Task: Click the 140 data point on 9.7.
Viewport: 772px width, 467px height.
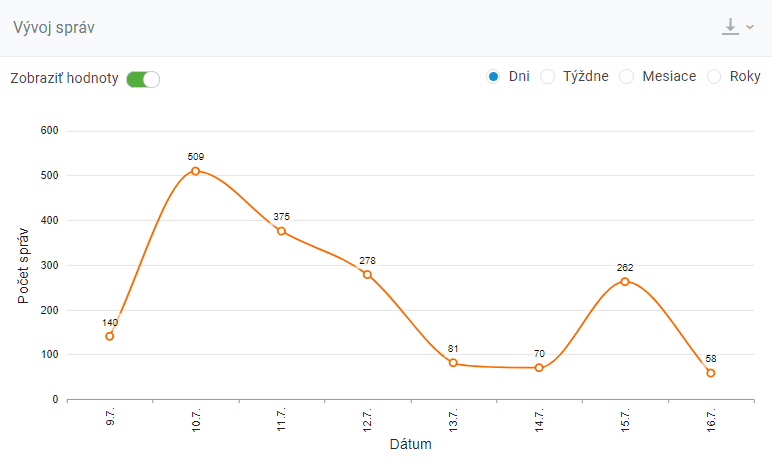Action: 110,337
